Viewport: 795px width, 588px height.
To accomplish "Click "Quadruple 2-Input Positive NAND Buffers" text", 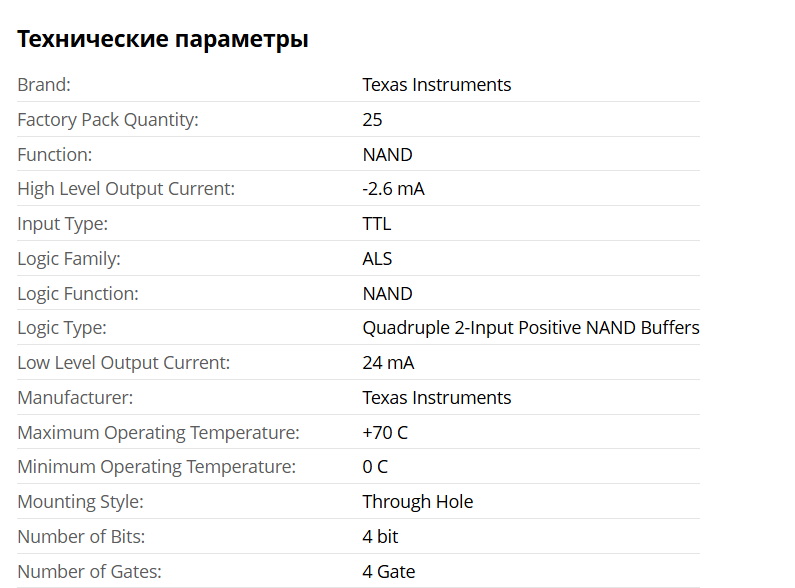I will (530, 328).
